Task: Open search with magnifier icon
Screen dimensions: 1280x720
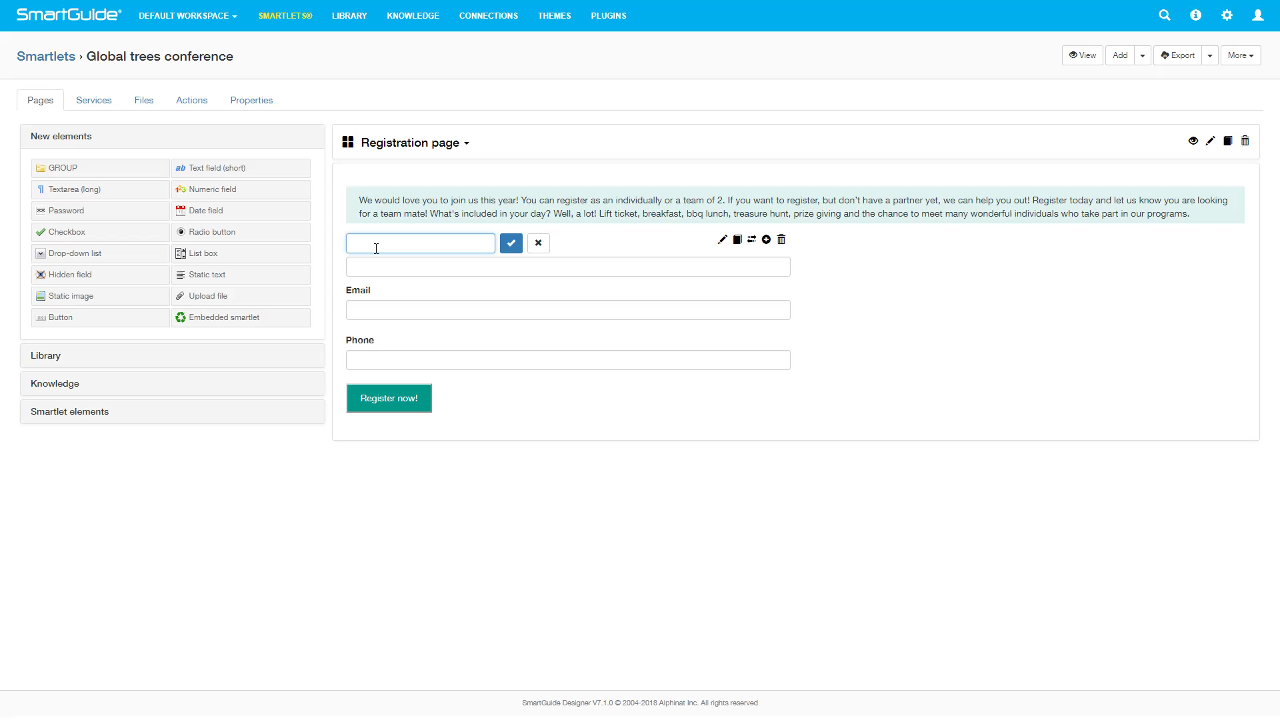Action: (1164, 15)
